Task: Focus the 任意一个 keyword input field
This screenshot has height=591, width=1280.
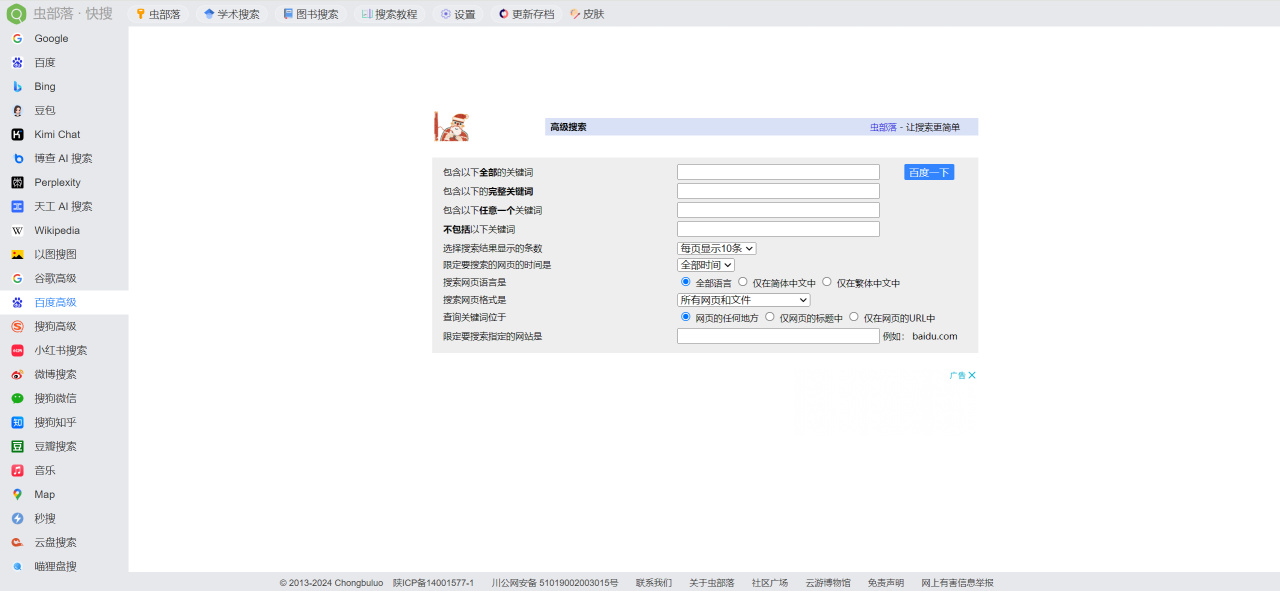Action: 778,210
